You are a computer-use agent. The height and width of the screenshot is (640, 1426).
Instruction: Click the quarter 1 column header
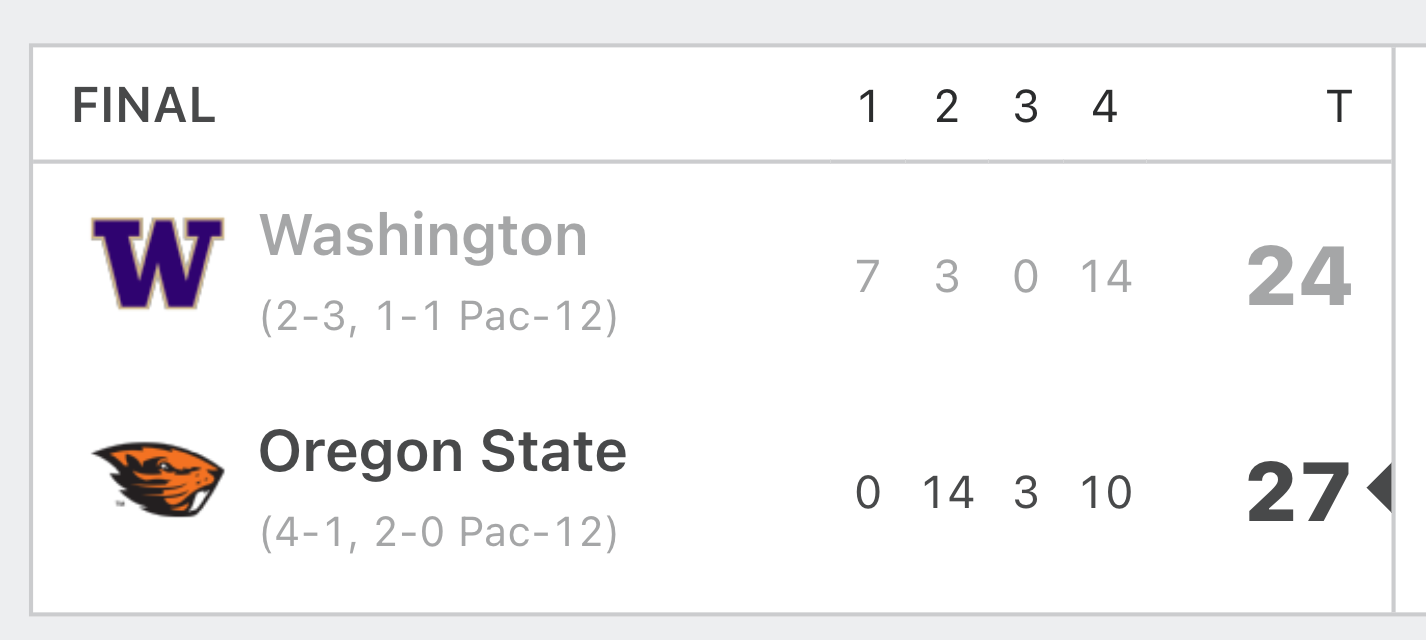click(x=869, y=106)
